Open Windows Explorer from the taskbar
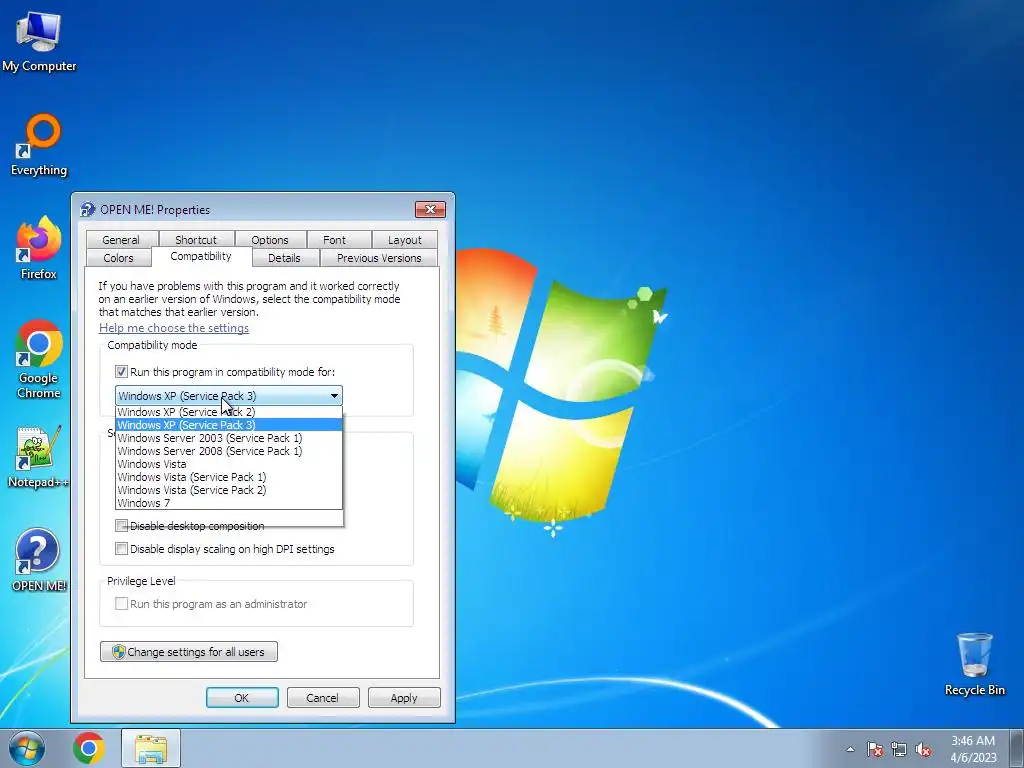1024x768 pixels. (151, 748)
